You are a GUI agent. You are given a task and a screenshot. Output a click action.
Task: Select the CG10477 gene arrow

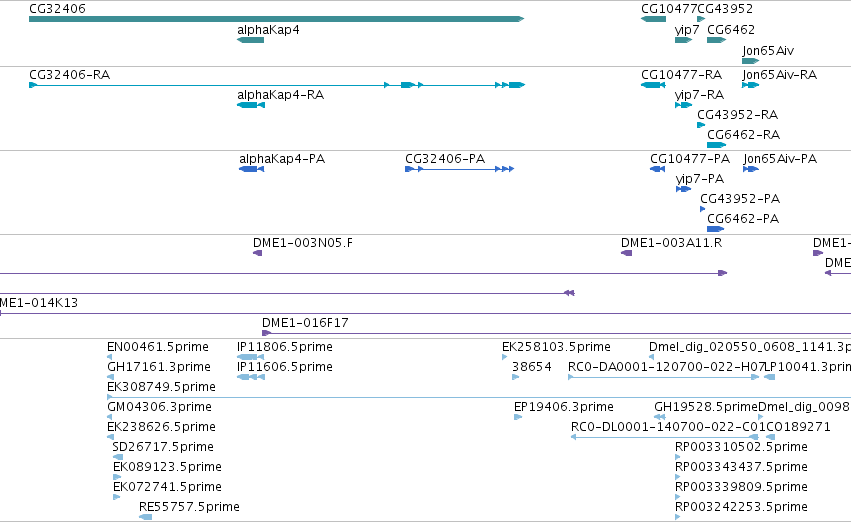click(x=653, y=19)
